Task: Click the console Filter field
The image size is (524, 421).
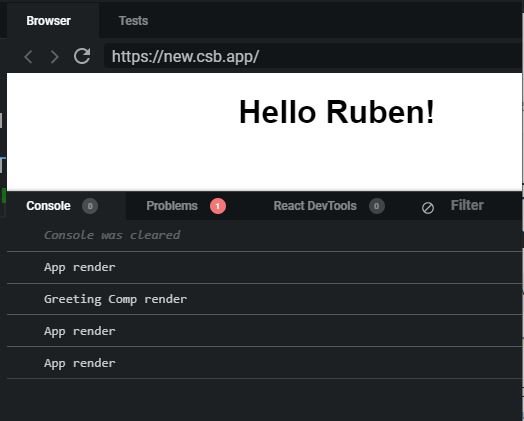Action: (x=485, y=205)
